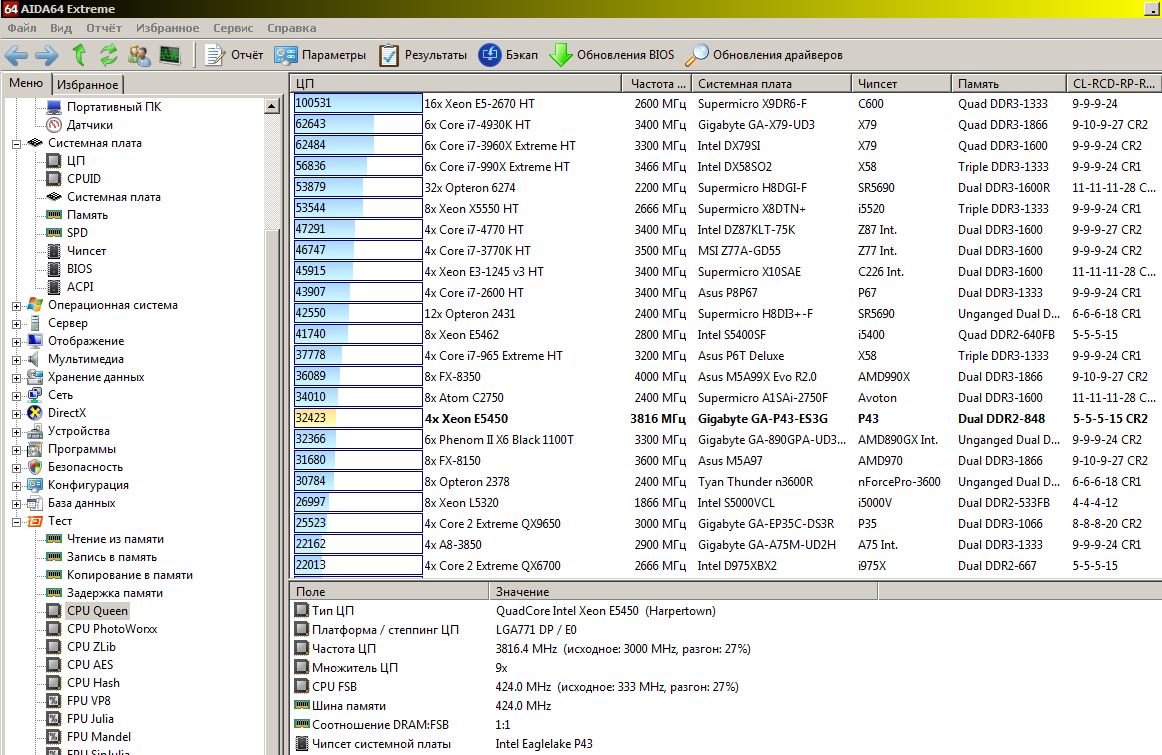Expand the Операционная система tree node
Image resolution: width=1162 pixels, height=755 pixels.
(16, 305)
